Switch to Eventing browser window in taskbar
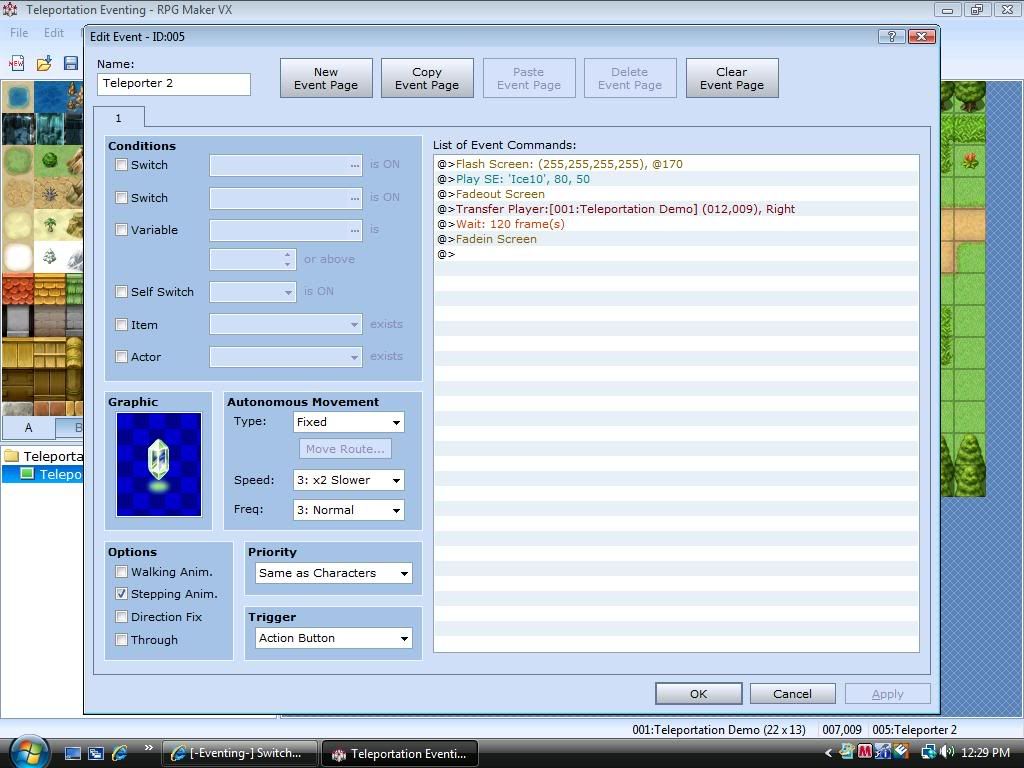 point(240,754)
